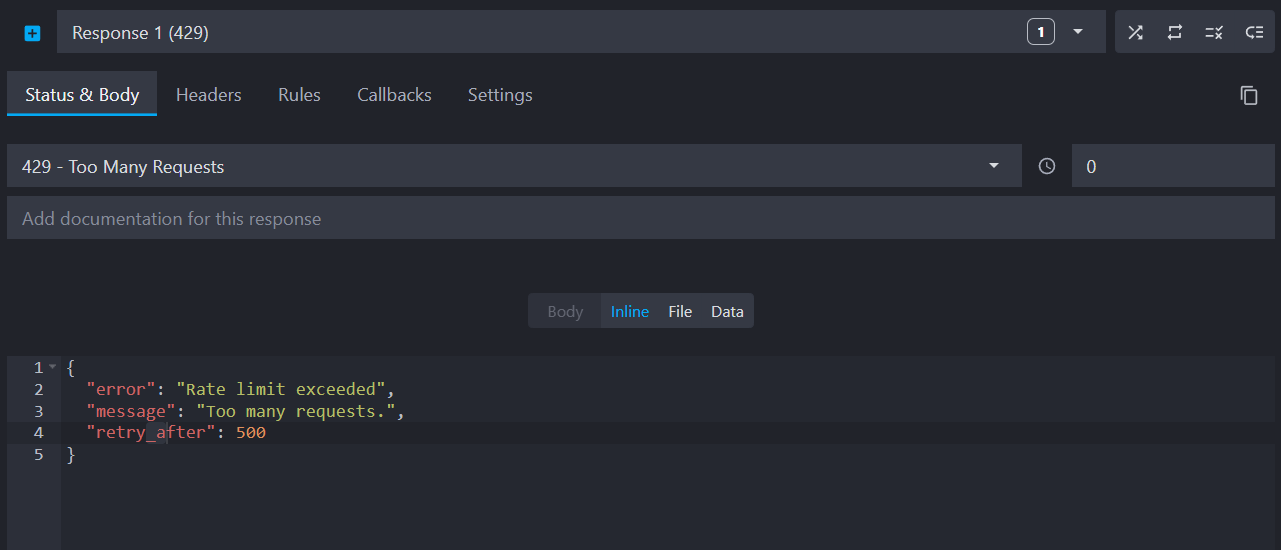Click the blue add response plus icon
The width and height of the screenshot is (1281, 550).
32,33
